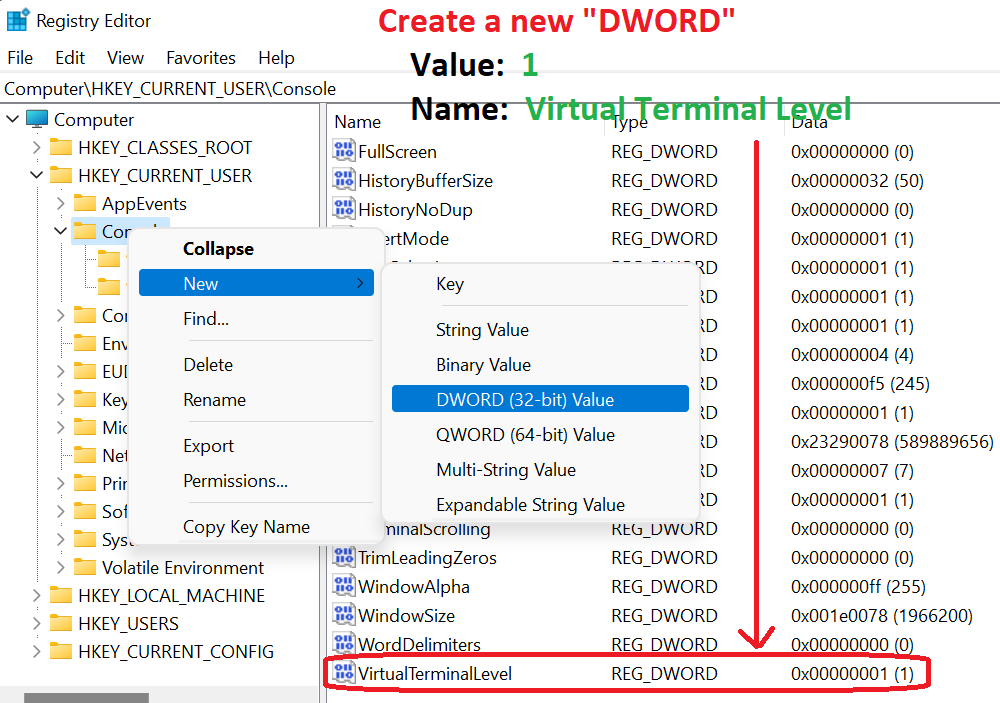The image size is (1000, 703).
Task: Choose Find... in the context menu
Action: point(256,318)
